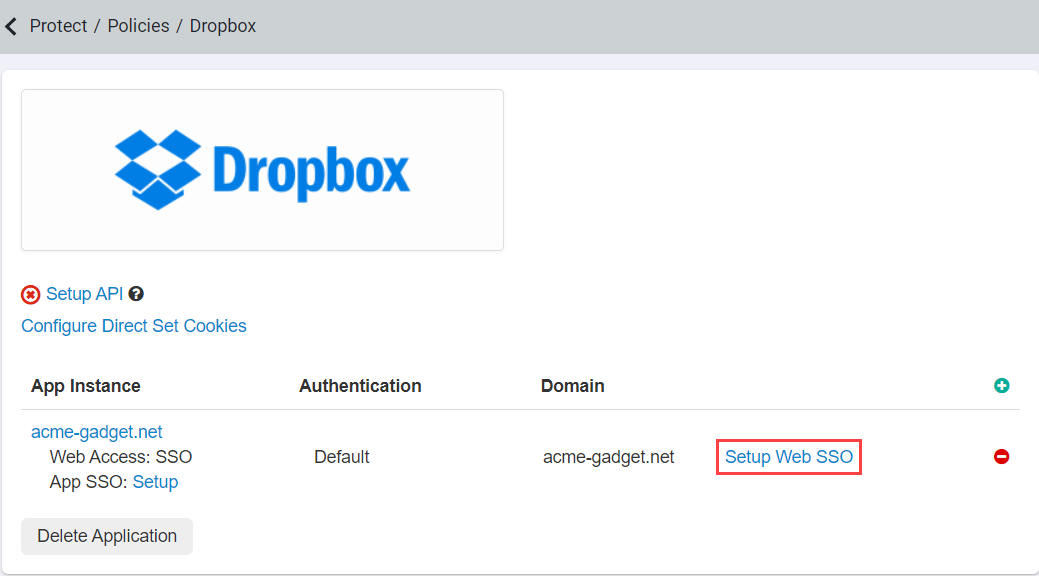
Task: Click the highlighted Setup Web SSO link
Action: [x=788, y=457]
